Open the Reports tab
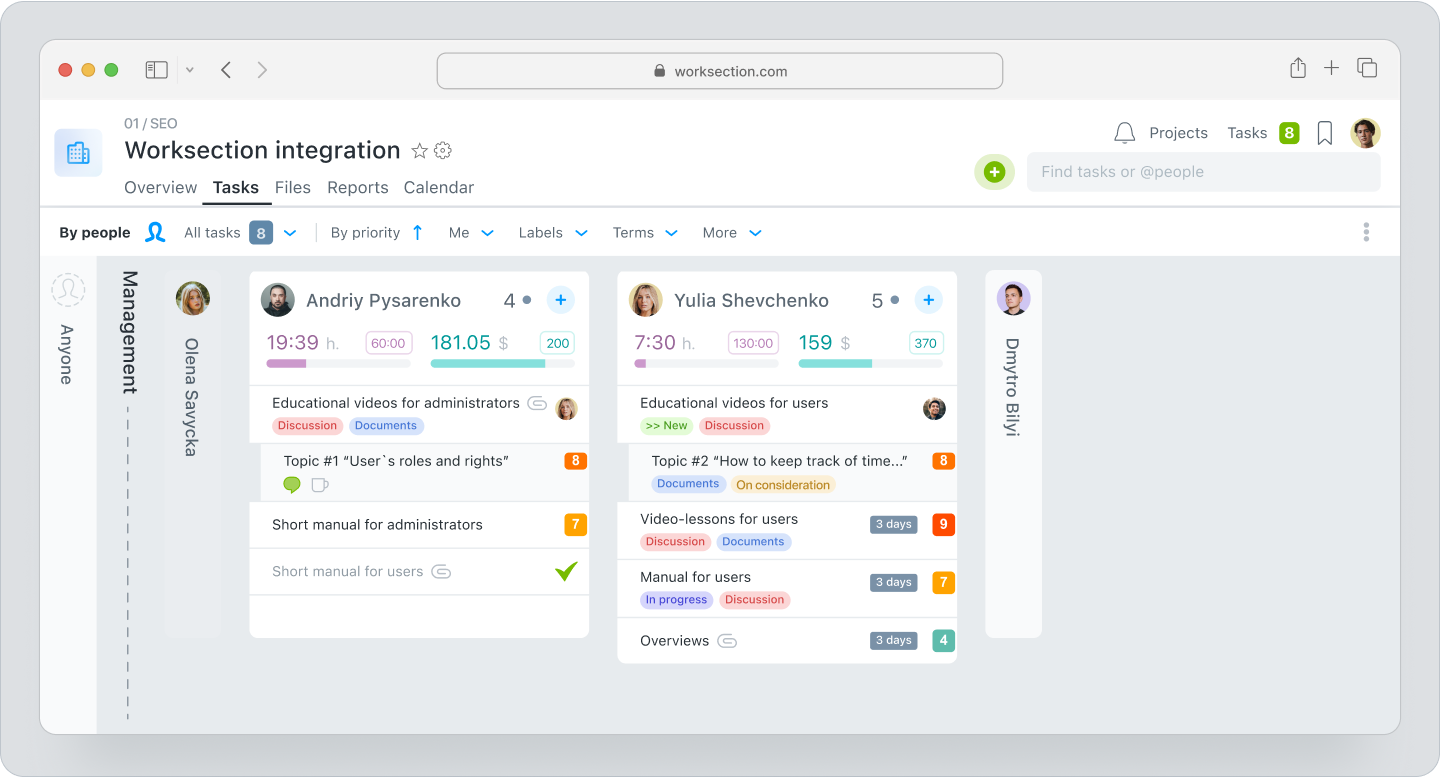 [x=357, y=187]
